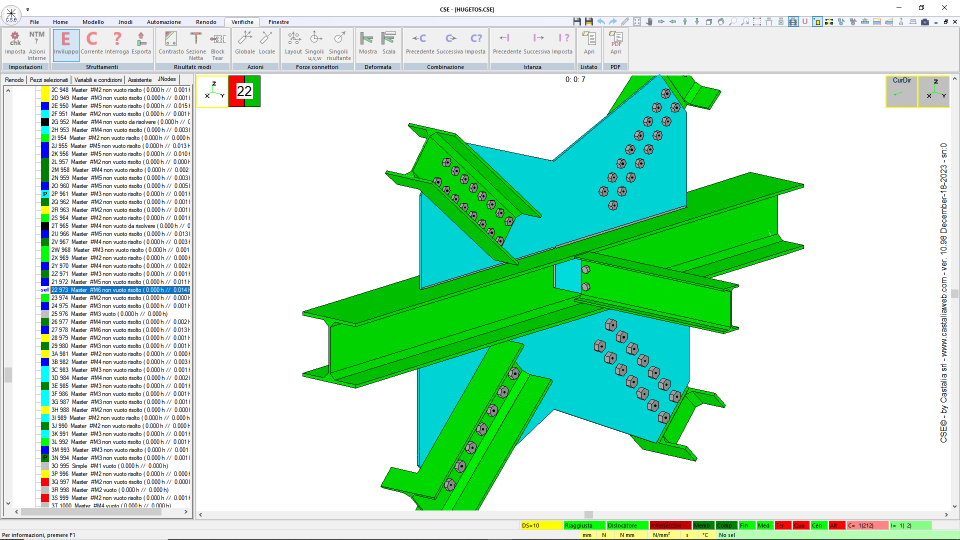Select the Pezzi selezionati panel tab
This screenshot has height=540, width=960.
(x=49, y=80)
